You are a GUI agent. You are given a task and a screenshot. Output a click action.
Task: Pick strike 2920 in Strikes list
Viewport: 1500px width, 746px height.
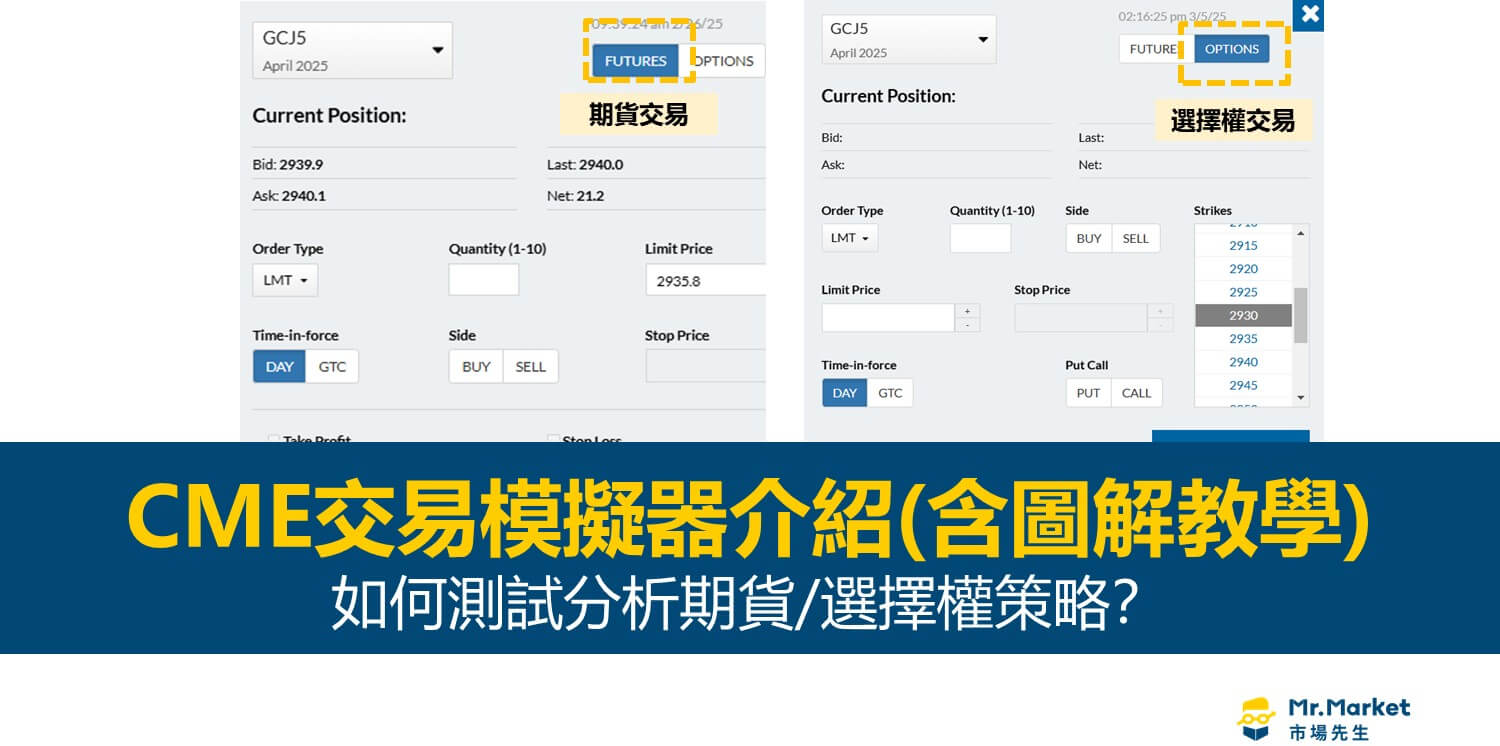click(x=1243, y=268)
